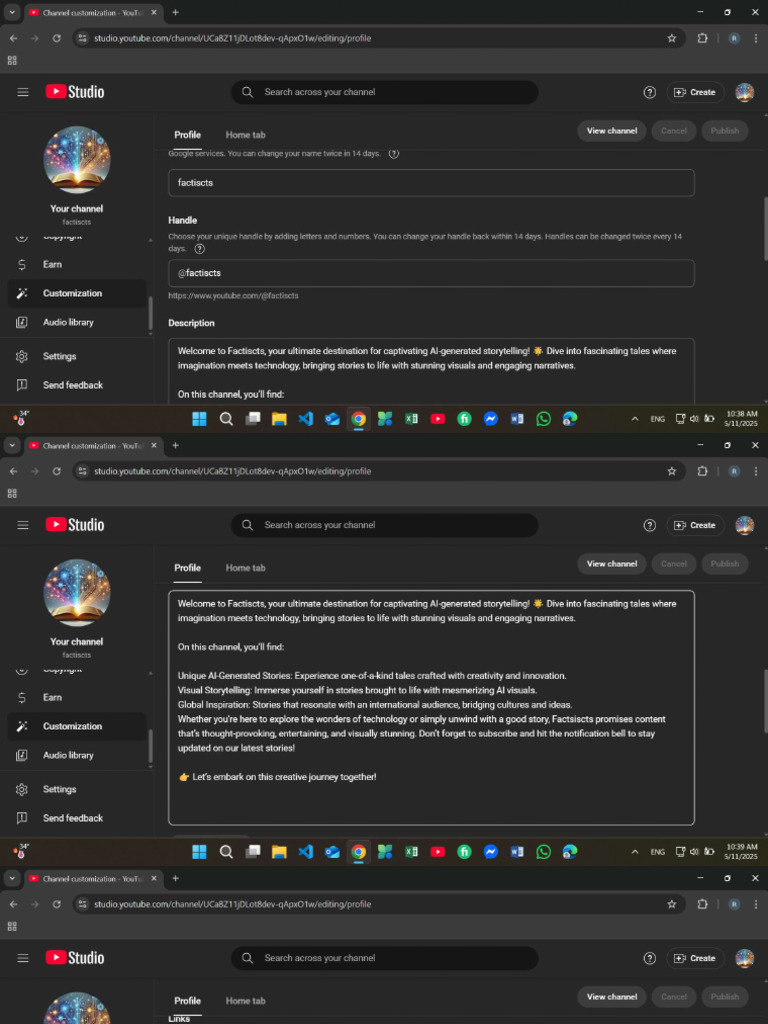The height and width of the screenshot is (1024, 768).
Task: Open Studio help in the 10:39 AM capture
Action: (649, 525)
